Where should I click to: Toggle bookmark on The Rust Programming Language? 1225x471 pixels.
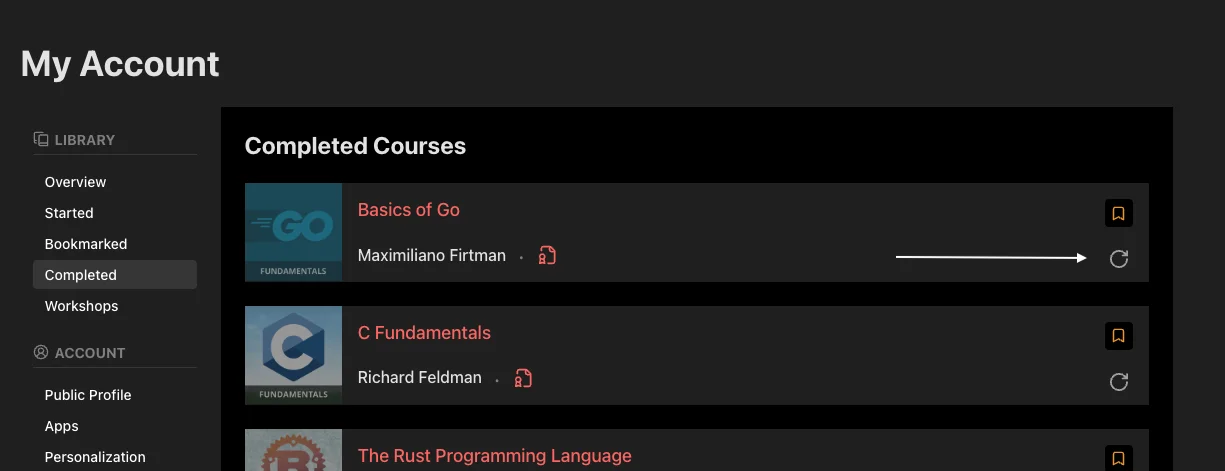pos(1118,459)
